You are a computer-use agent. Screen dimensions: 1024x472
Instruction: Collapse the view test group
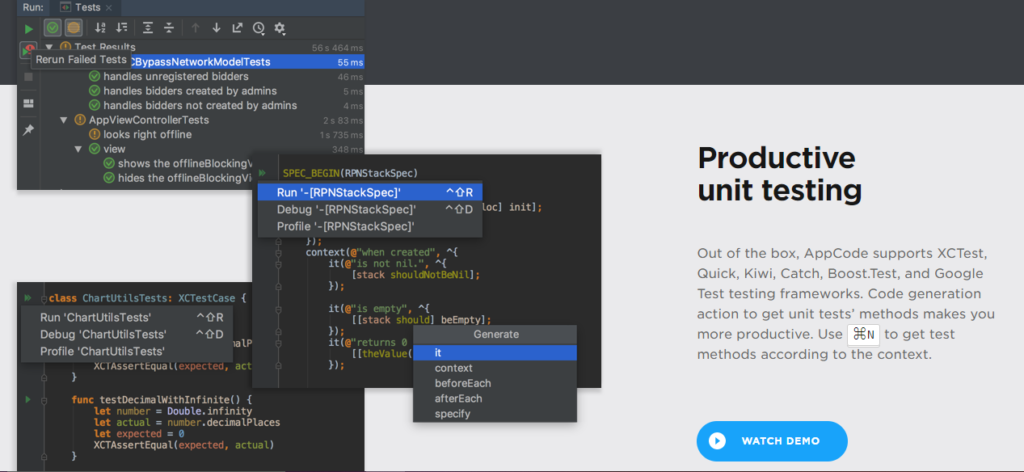coord(78,149)
